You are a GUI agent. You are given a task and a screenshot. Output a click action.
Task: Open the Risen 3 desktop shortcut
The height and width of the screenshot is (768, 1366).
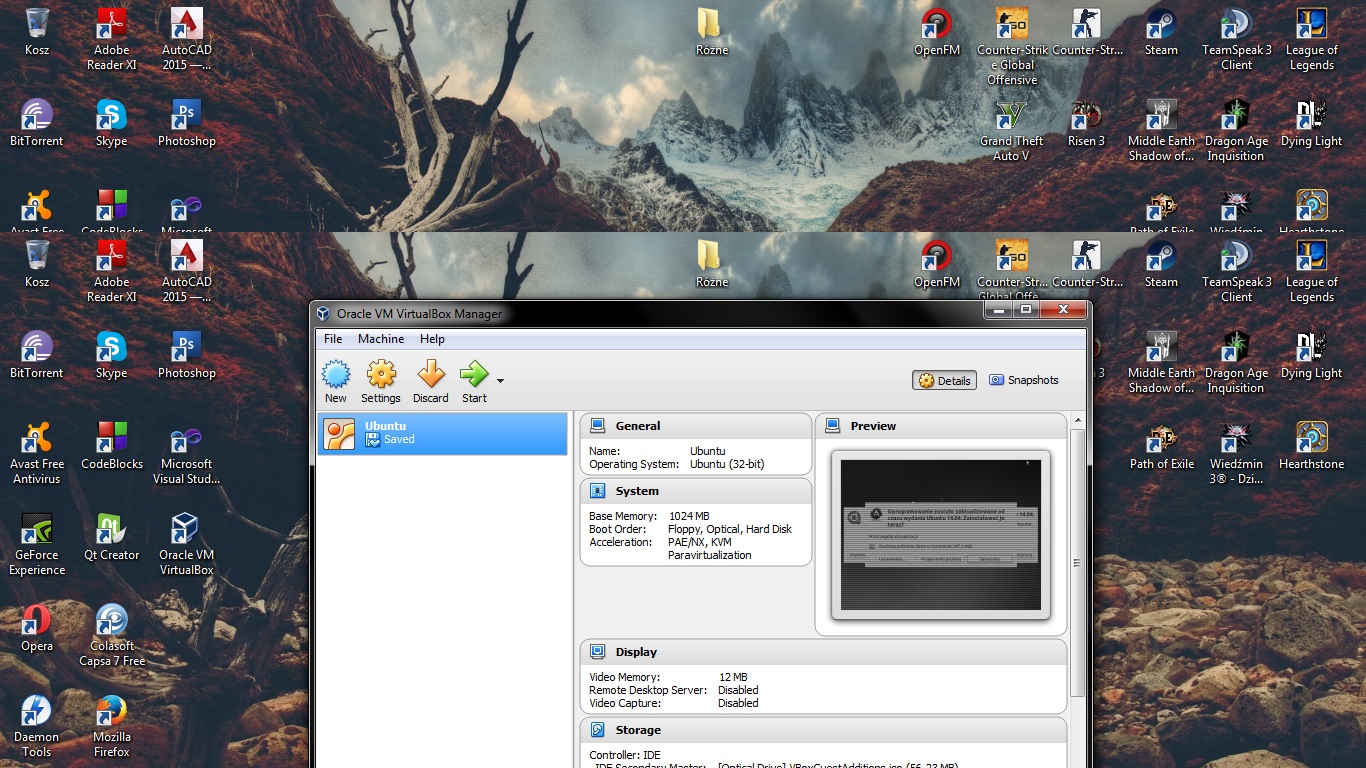tap(1086, 124)
